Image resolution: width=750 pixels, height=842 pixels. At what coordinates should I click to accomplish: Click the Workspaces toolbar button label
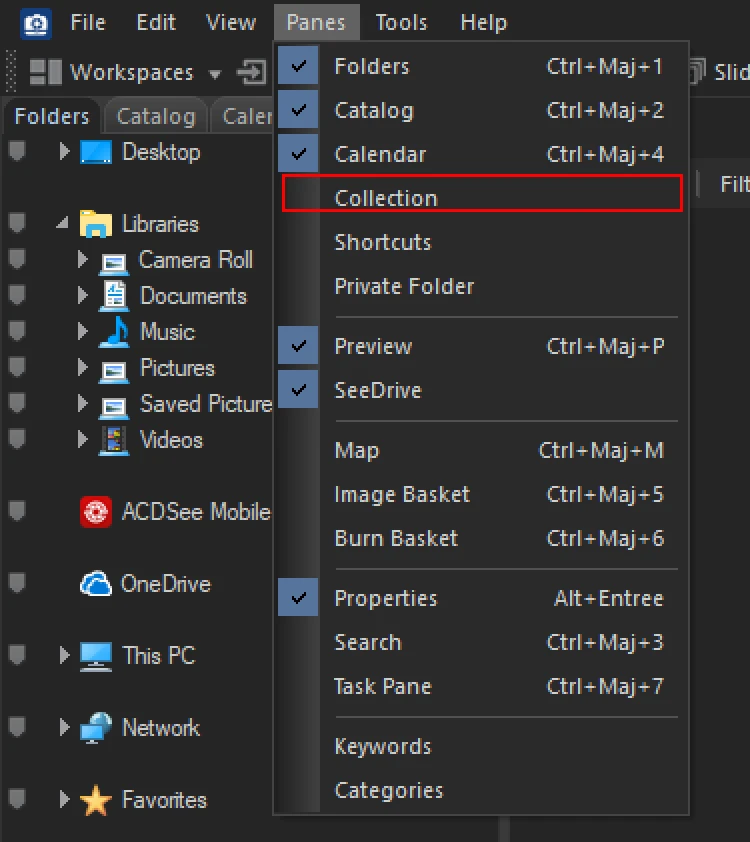tap(132, 72)
